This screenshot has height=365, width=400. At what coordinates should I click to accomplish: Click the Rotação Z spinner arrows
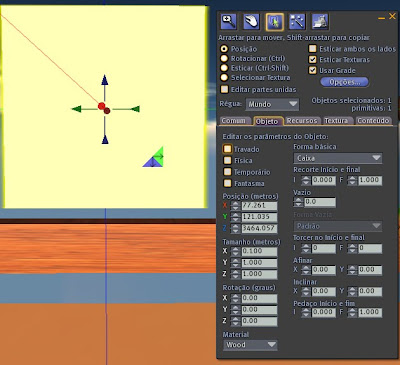pyautogui.click(x=236, y=321)
